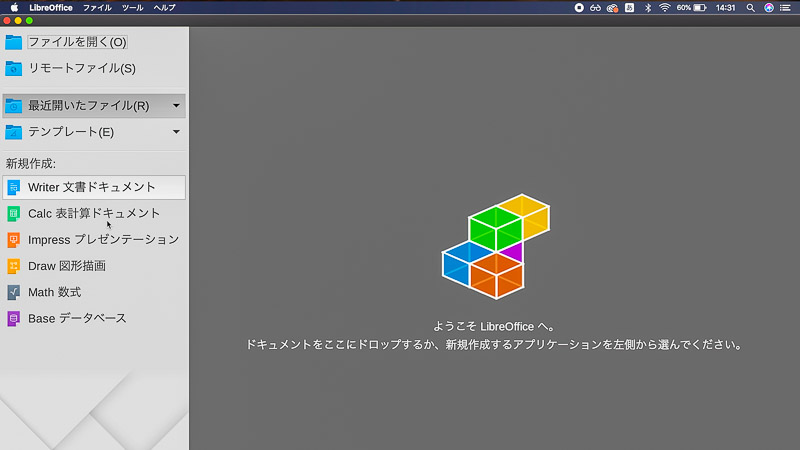Create a new Calc 表計算ドキュメント

coord(94,214)
